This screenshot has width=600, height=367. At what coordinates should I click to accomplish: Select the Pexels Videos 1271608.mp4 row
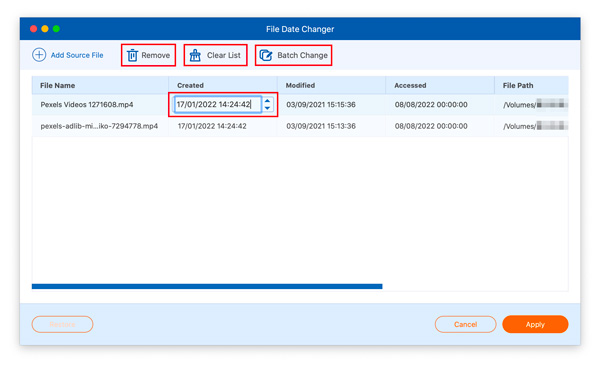tap(300, 104)
